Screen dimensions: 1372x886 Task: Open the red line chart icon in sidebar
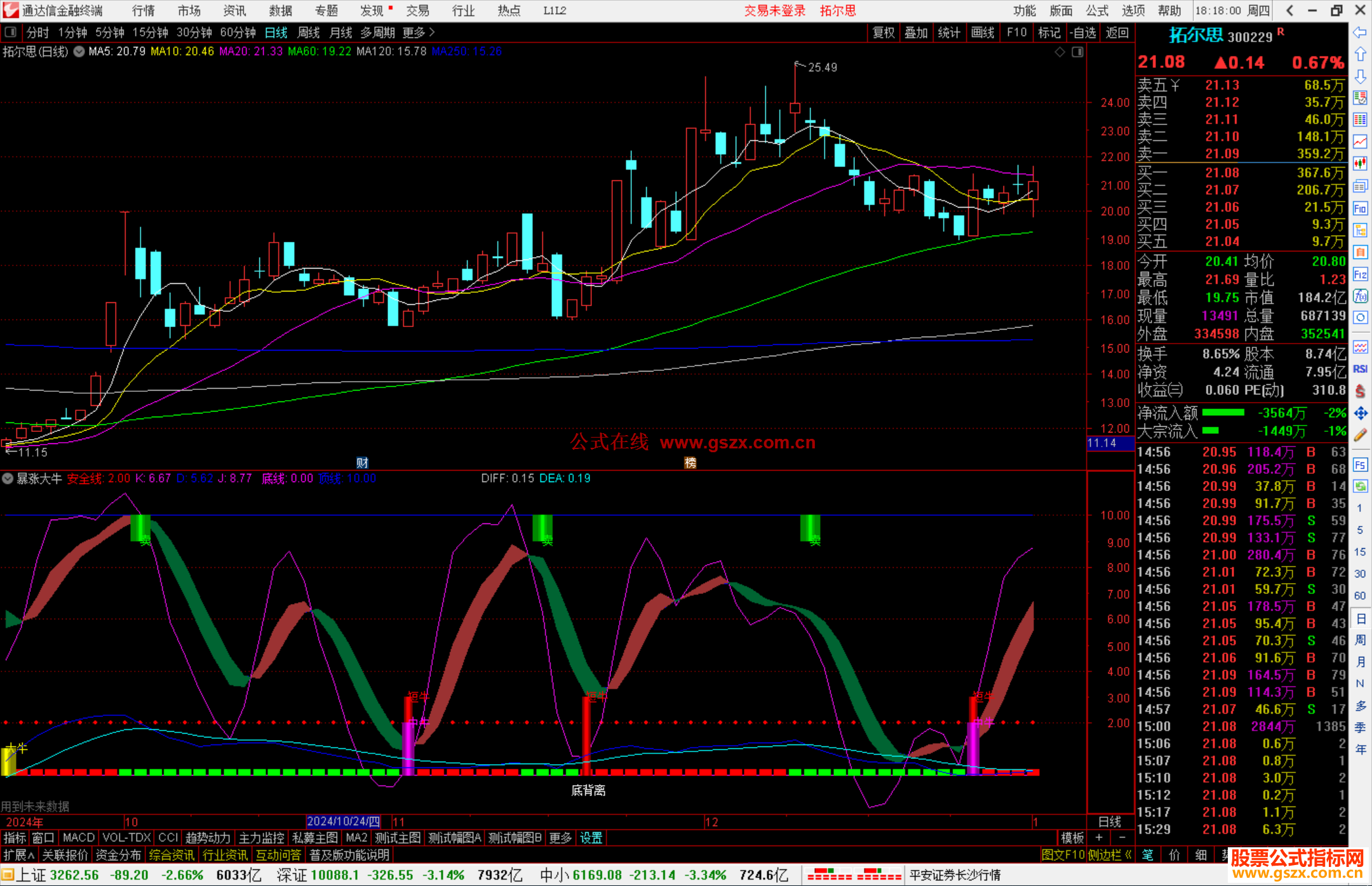tap(1360, 142)
